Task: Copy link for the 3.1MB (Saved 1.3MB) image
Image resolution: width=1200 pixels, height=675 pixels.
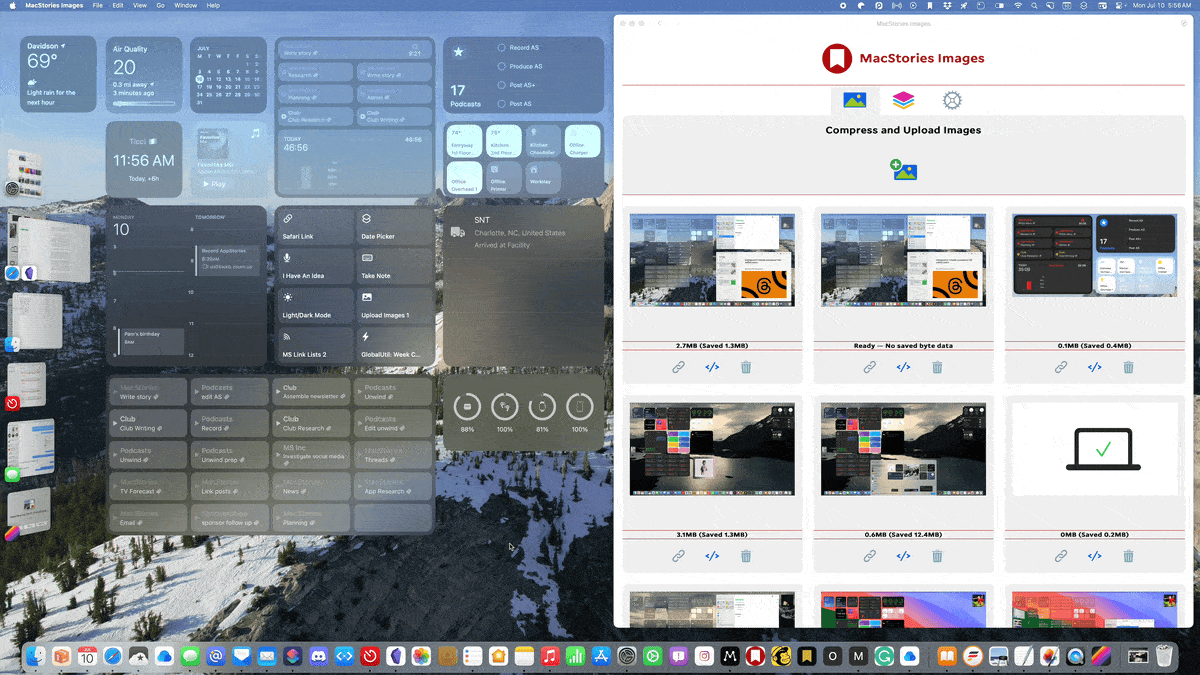Action: [678, 556]
